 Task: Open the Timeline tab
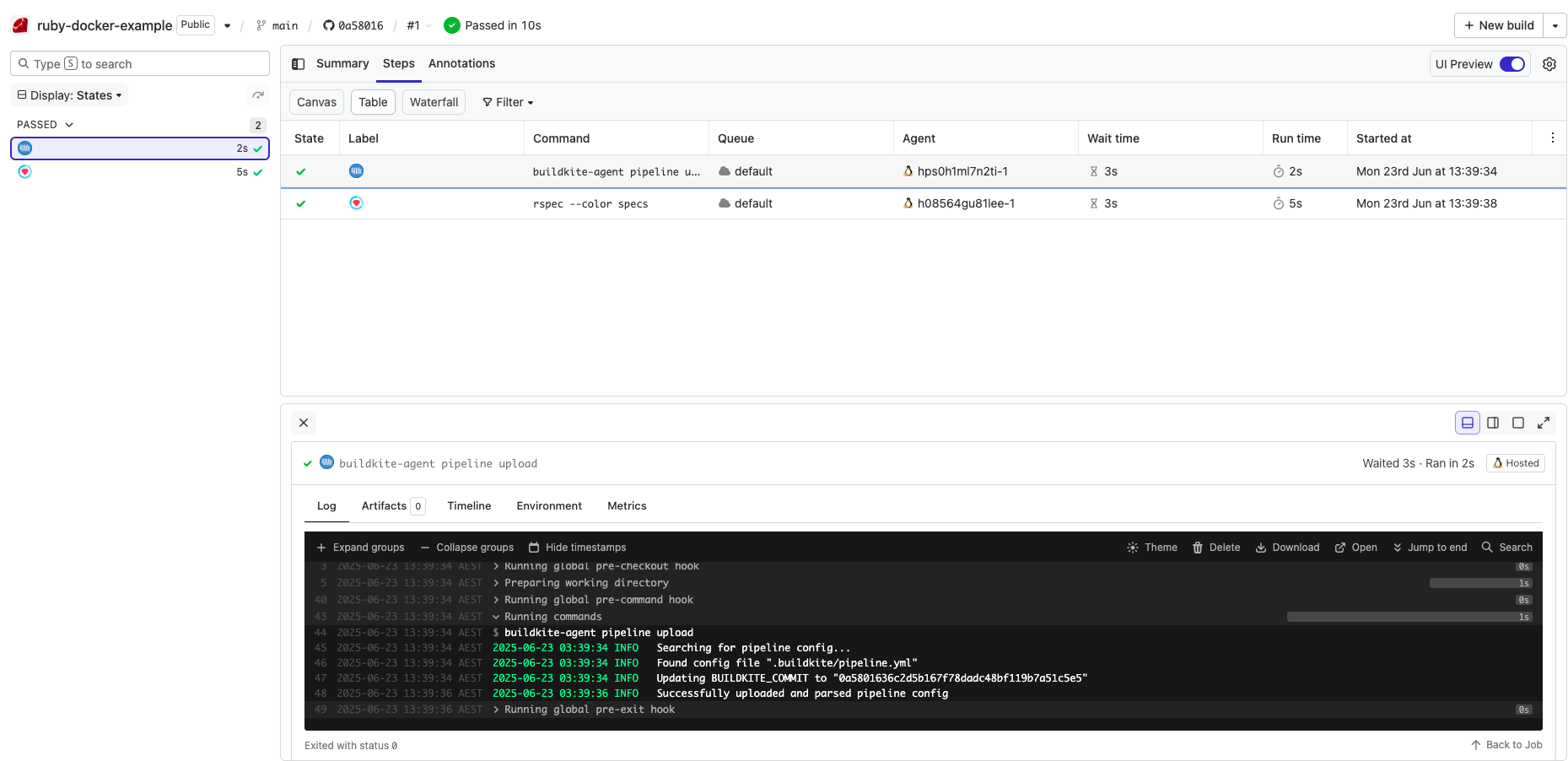(x=469, y=506)
